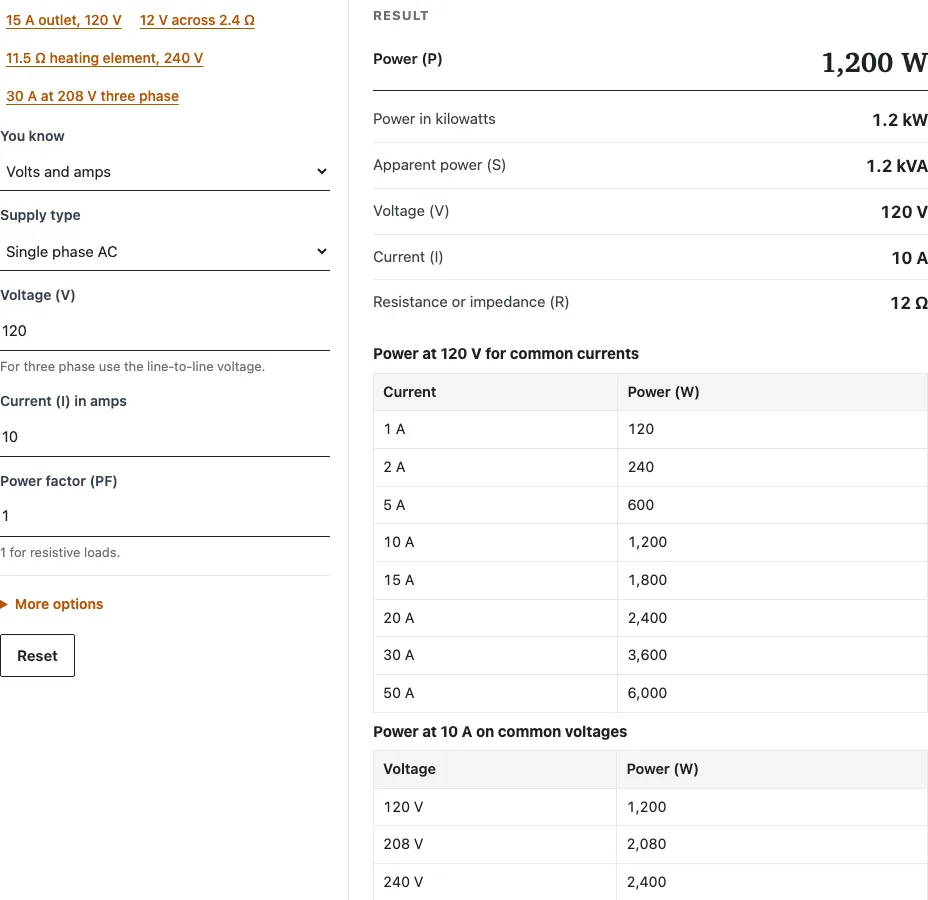928x900 pixels.
Task: Click the 50 A current table row
Action: click(650, 693)
